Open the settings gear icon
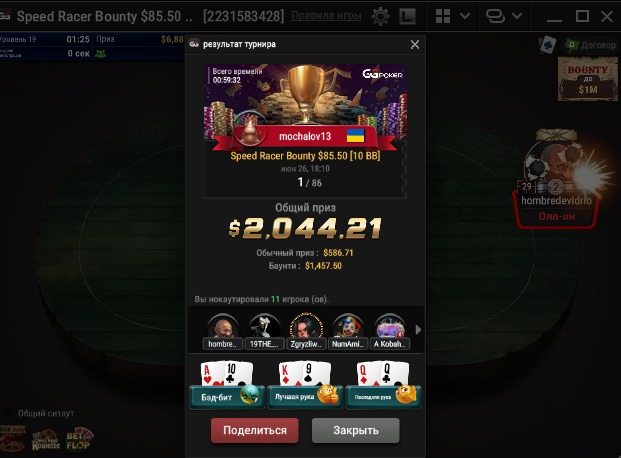The width and height of the screenshot is (621, 458). click(380, 17)
